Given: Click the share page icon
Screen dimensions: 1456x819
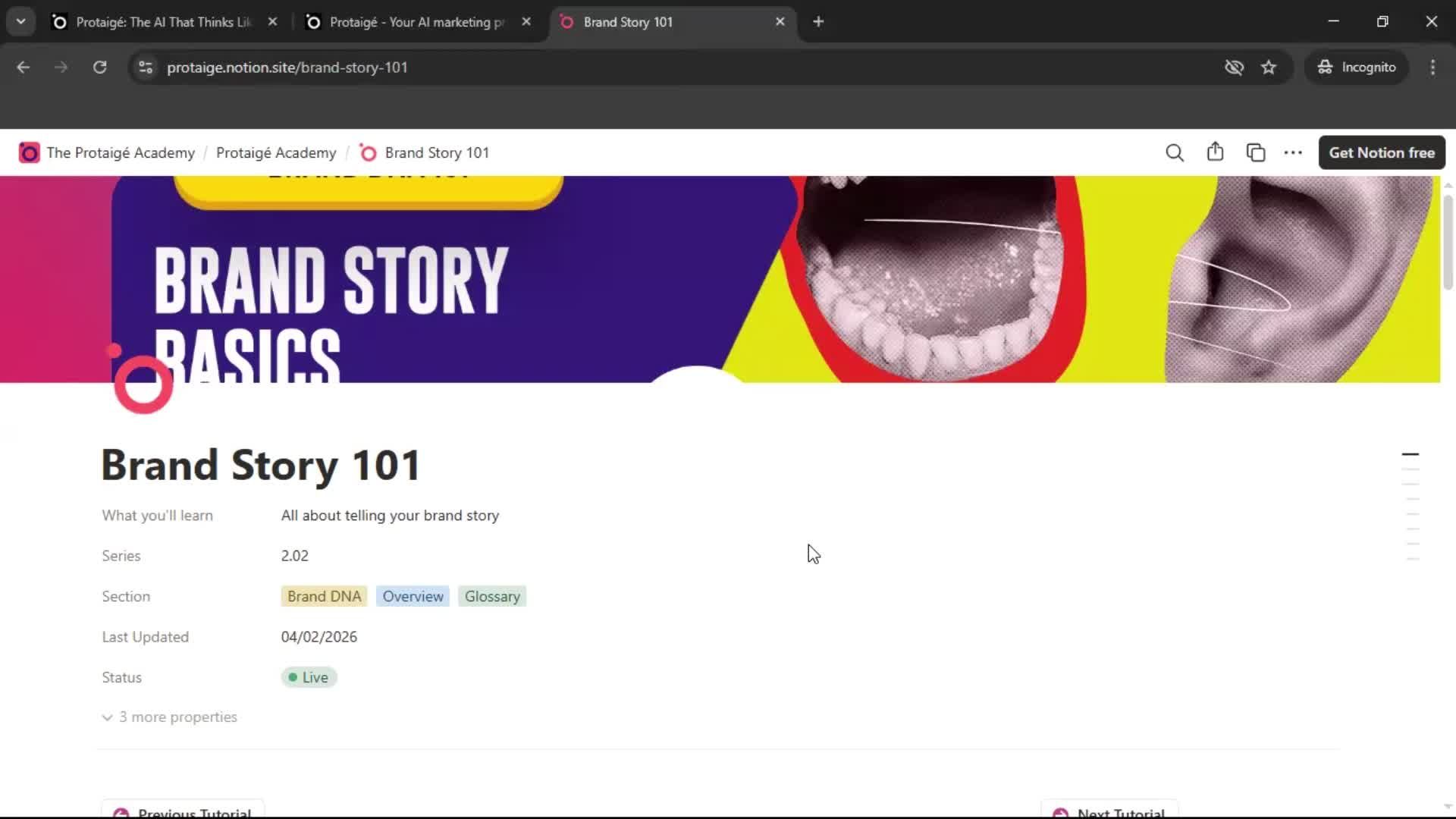Looking at the screenshot, I should coord(1215,152).
